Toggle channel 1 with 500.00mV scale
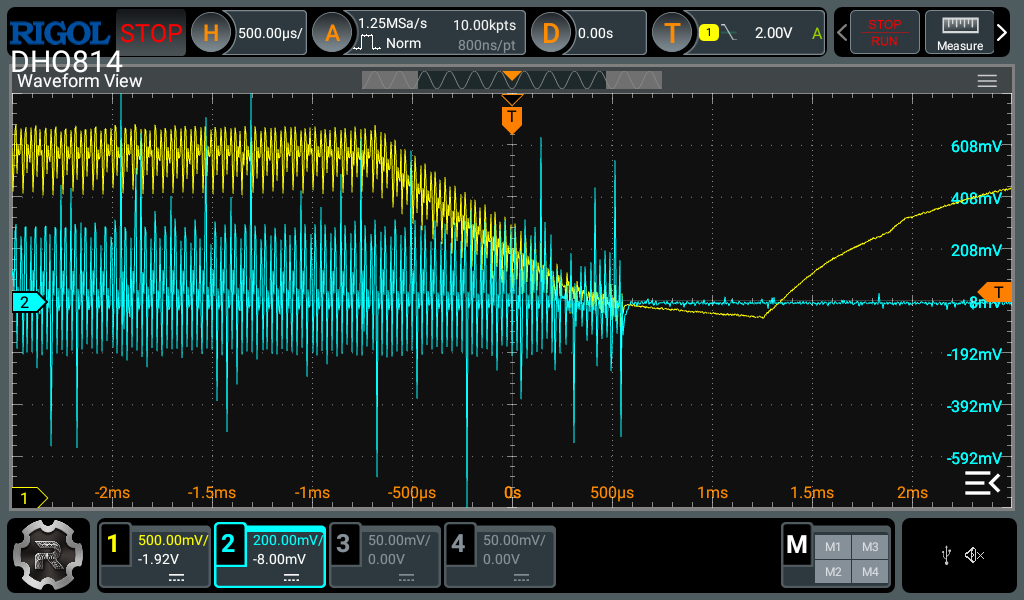Image resolution: width=1024 pixels, height=600 pixels. coord(155,555)
